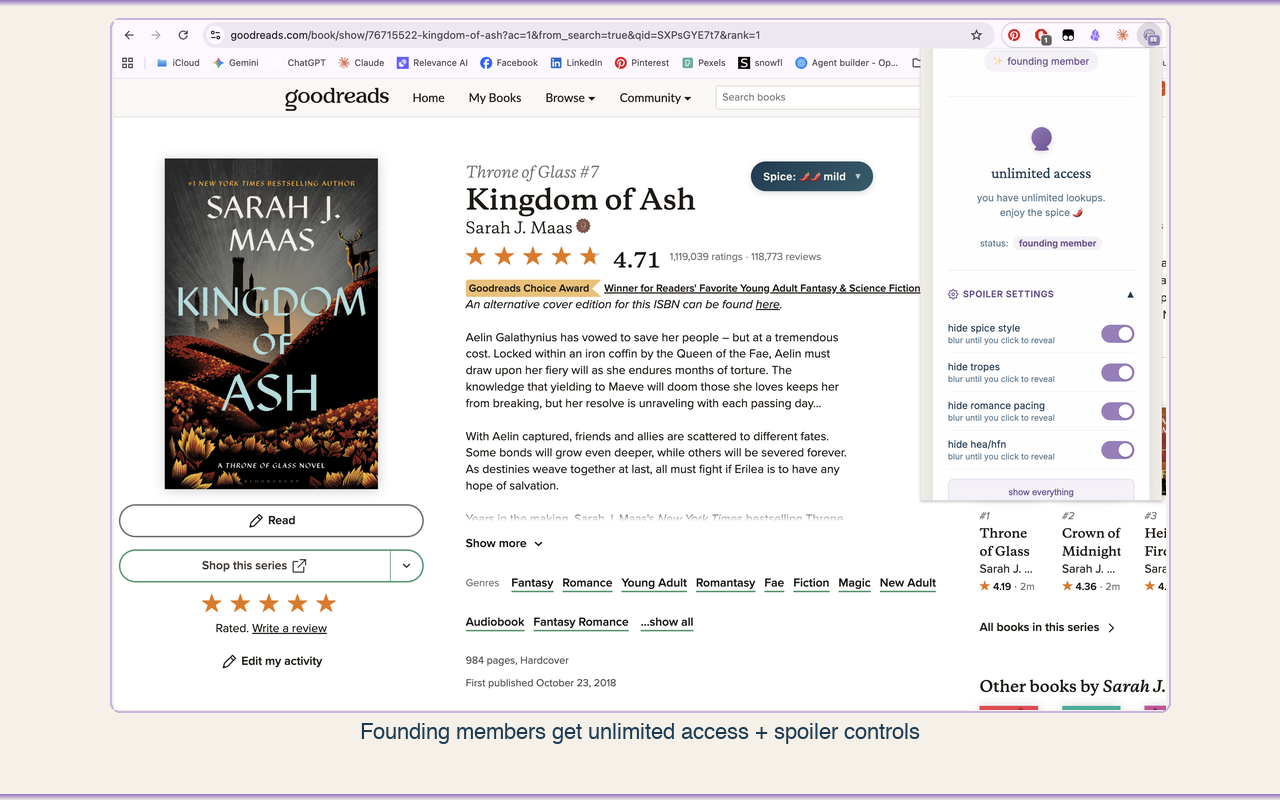Screen dimensions: 1280x800
Task: Open the Pinterest bookmark
Action: point(642,62)
